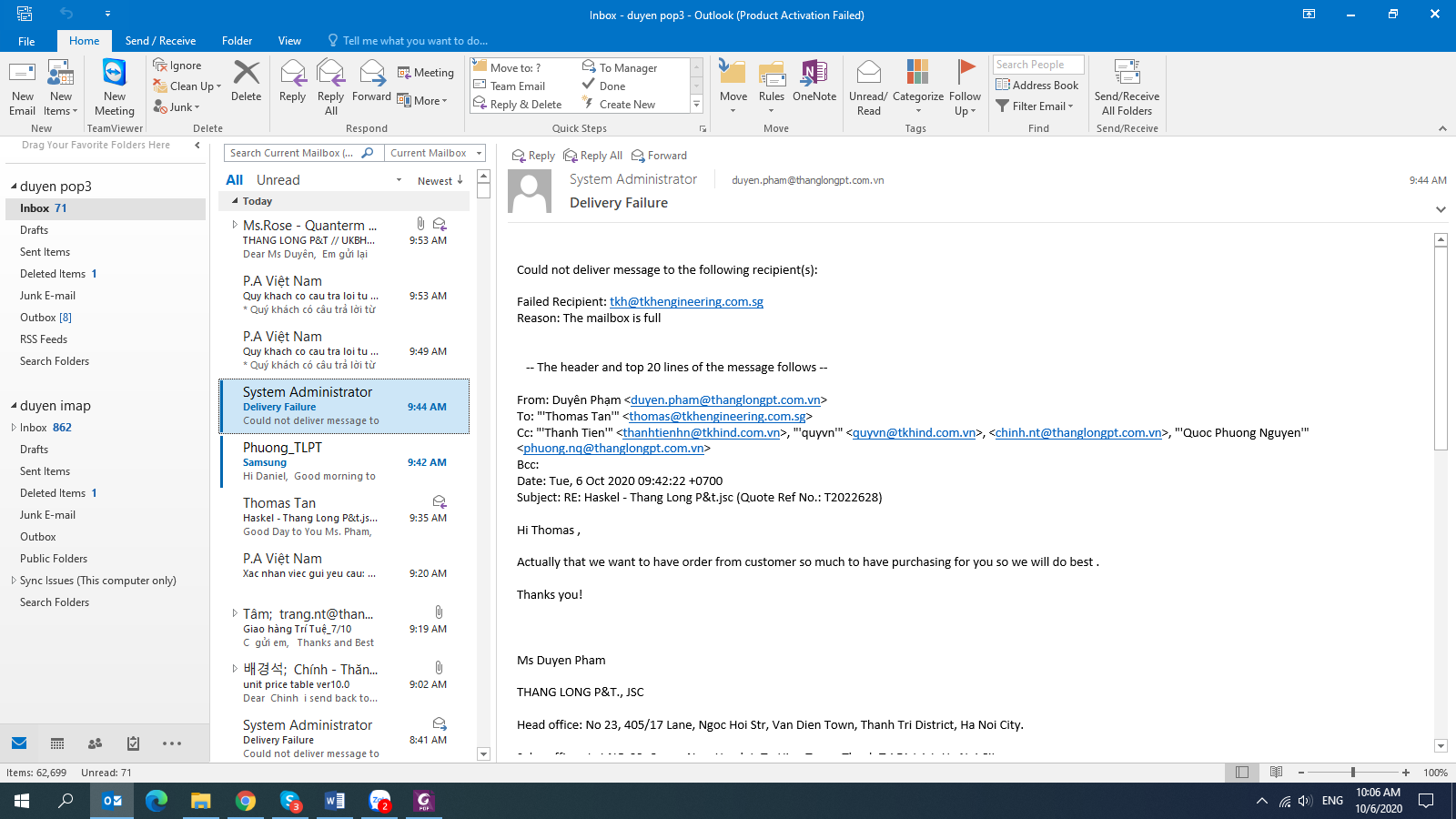Switch to Tasks view

pyautogui.click(x=133, y=743)
